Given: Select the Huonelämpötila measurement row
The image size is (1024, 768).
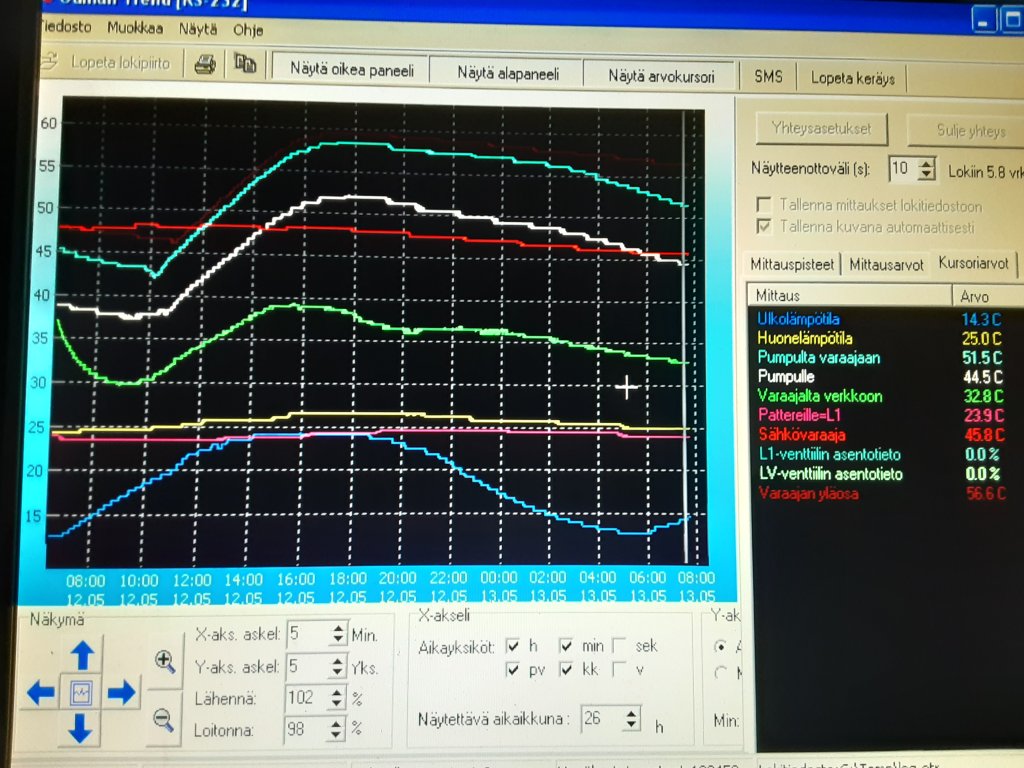Looking at the screenshot, I should pos(882,338).
